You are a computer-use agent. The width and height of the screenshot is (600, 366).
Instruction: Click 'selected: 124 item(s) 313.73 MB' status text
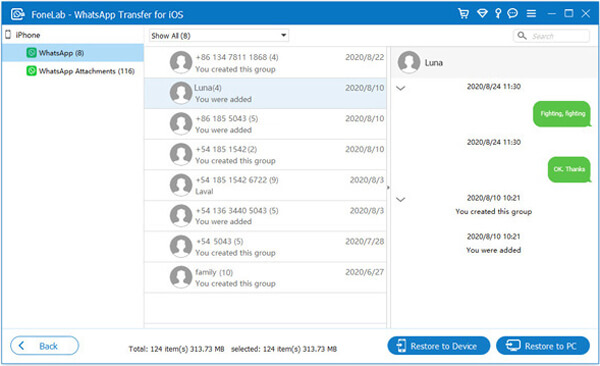pyautogui.click(x=284, y=349)
